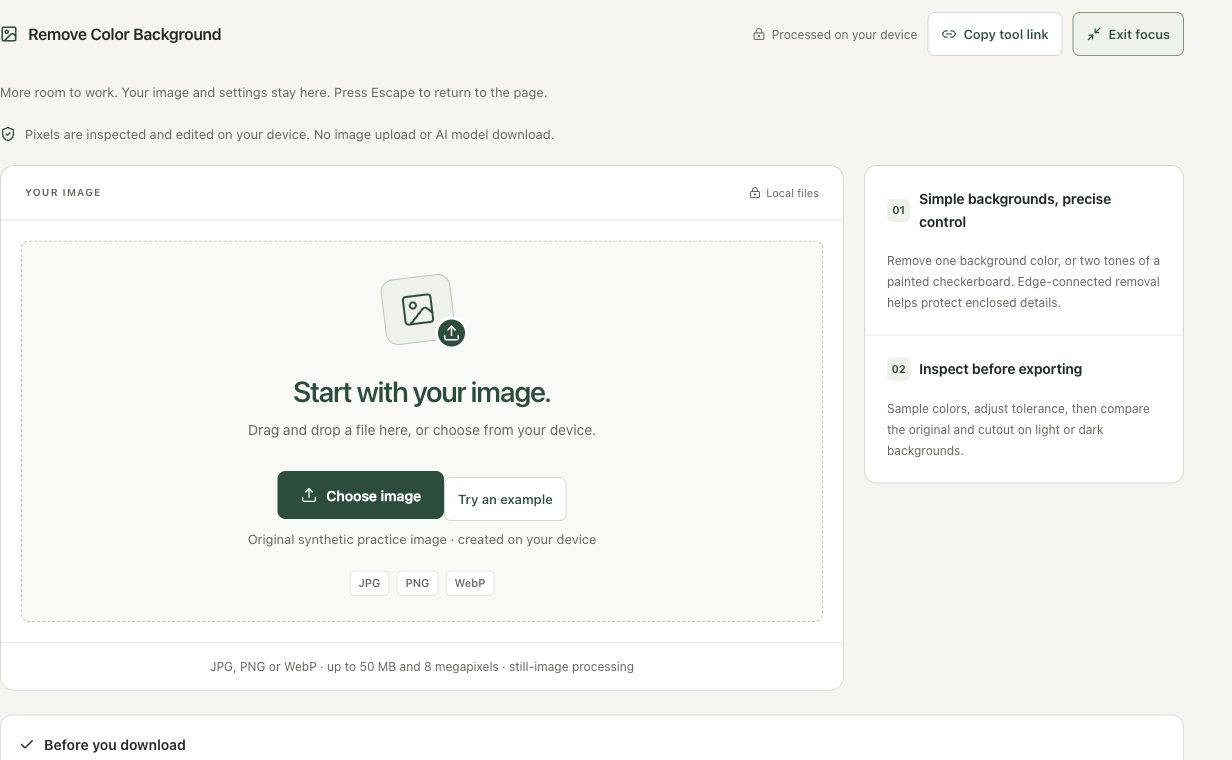
Task: Click the checkmark icon beside Before you download
Action: click(27, 745)
